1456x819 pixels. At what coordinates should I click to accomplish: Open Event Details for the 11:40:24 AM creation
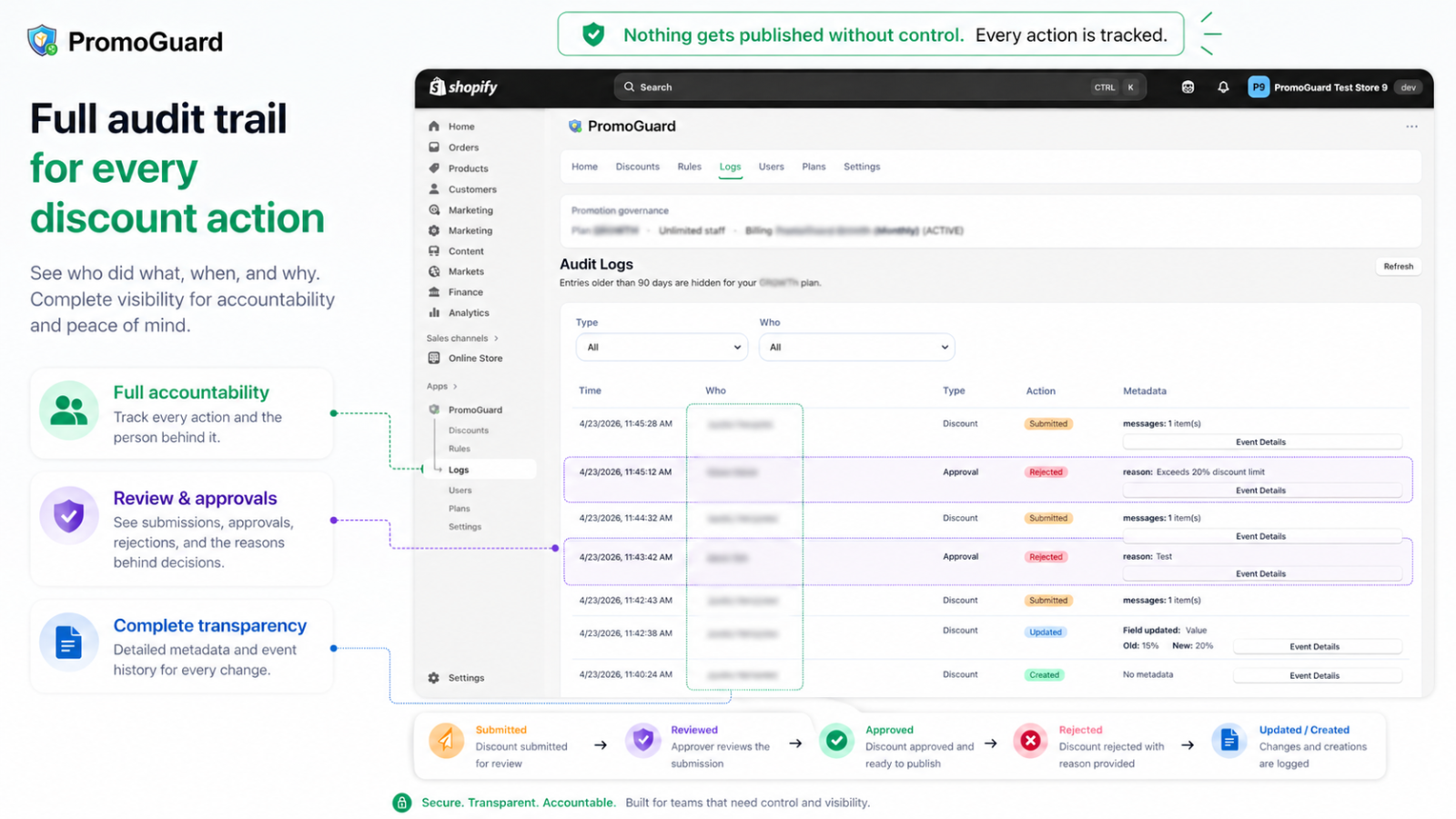pos(1316,676)
